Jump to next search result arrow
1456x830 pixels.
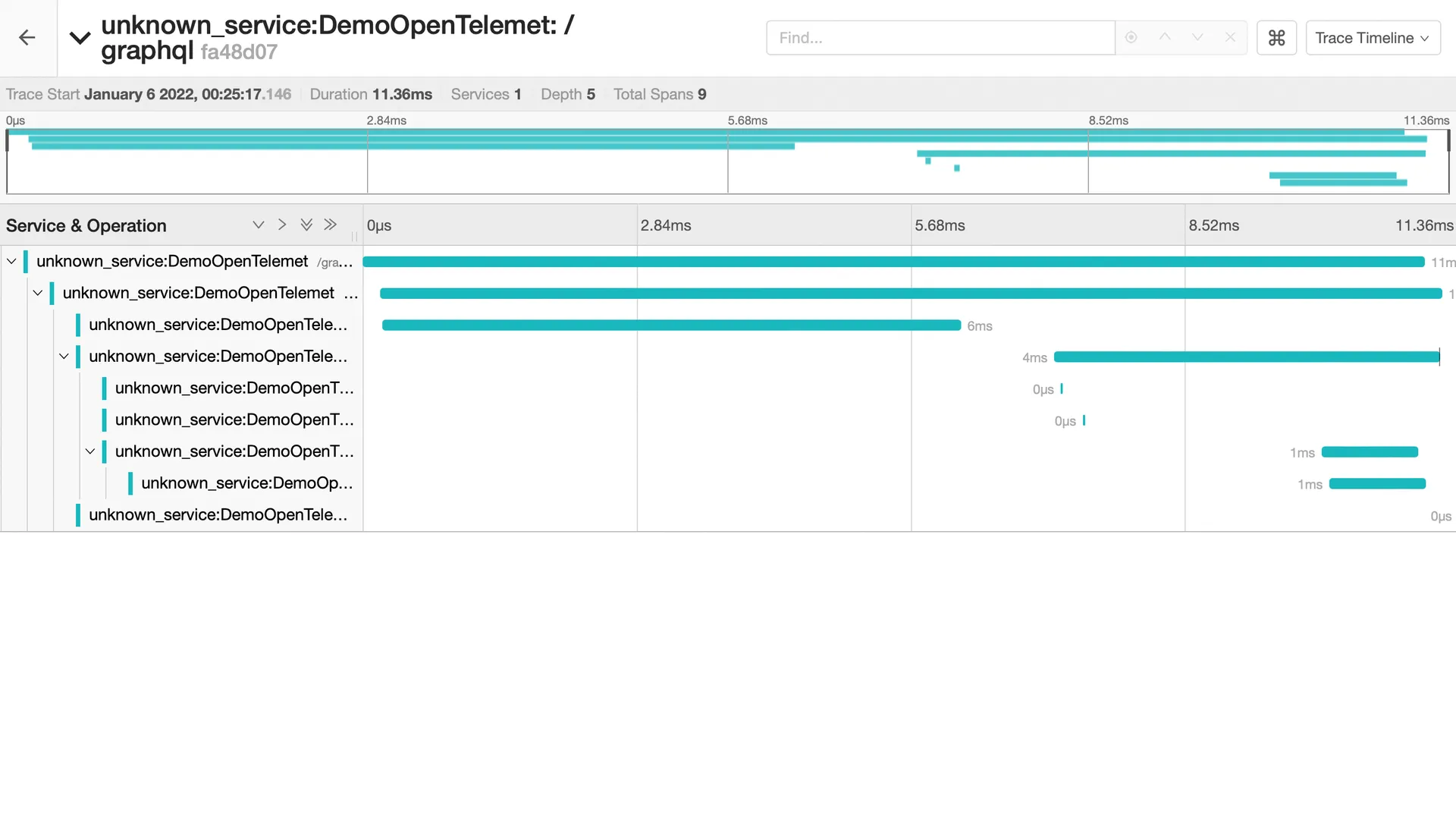click(x=1197, y=37)
